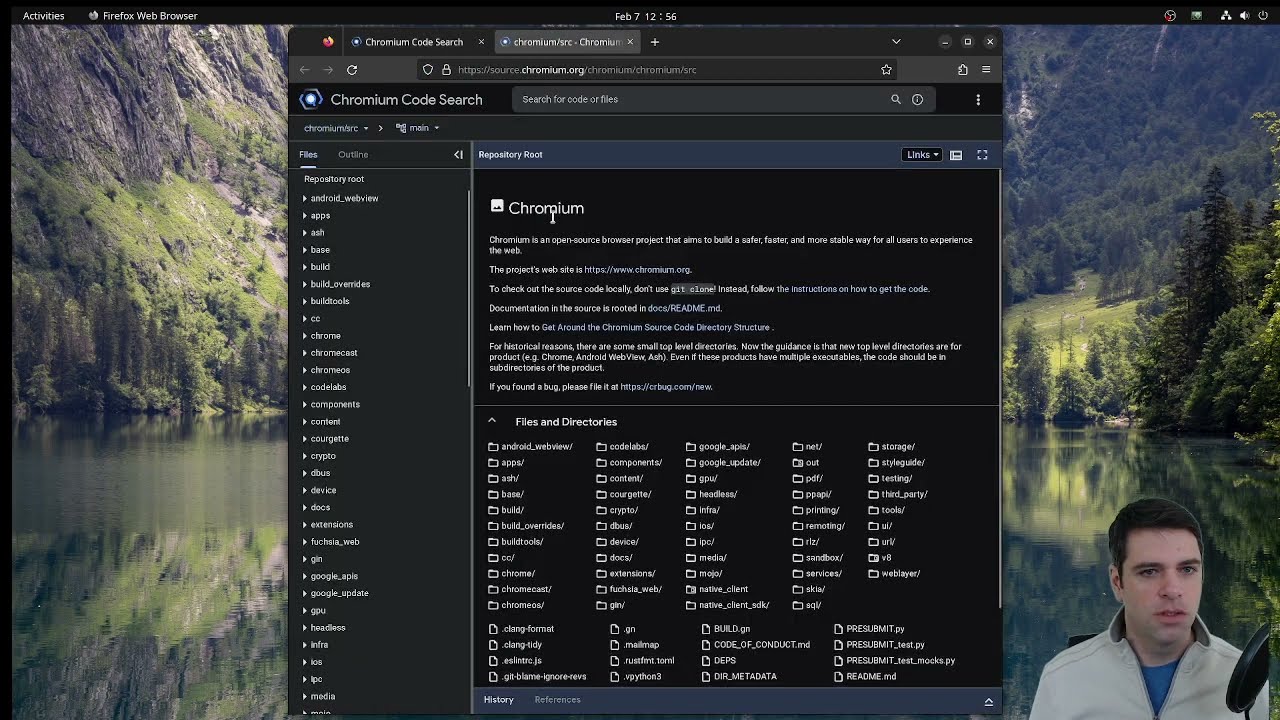The image size is (1280, 720).
Task: Reload the page in Firefox
Action: 352,70
